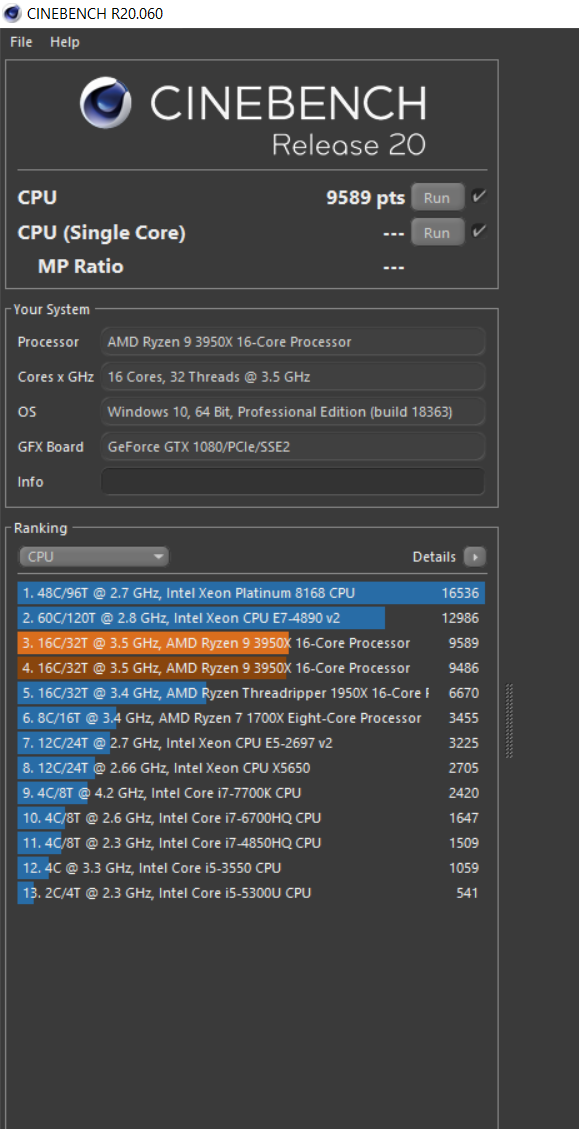Click the CPU (Single Core) label
This screenshot has height=1129, width=579.
click(102, 233)
